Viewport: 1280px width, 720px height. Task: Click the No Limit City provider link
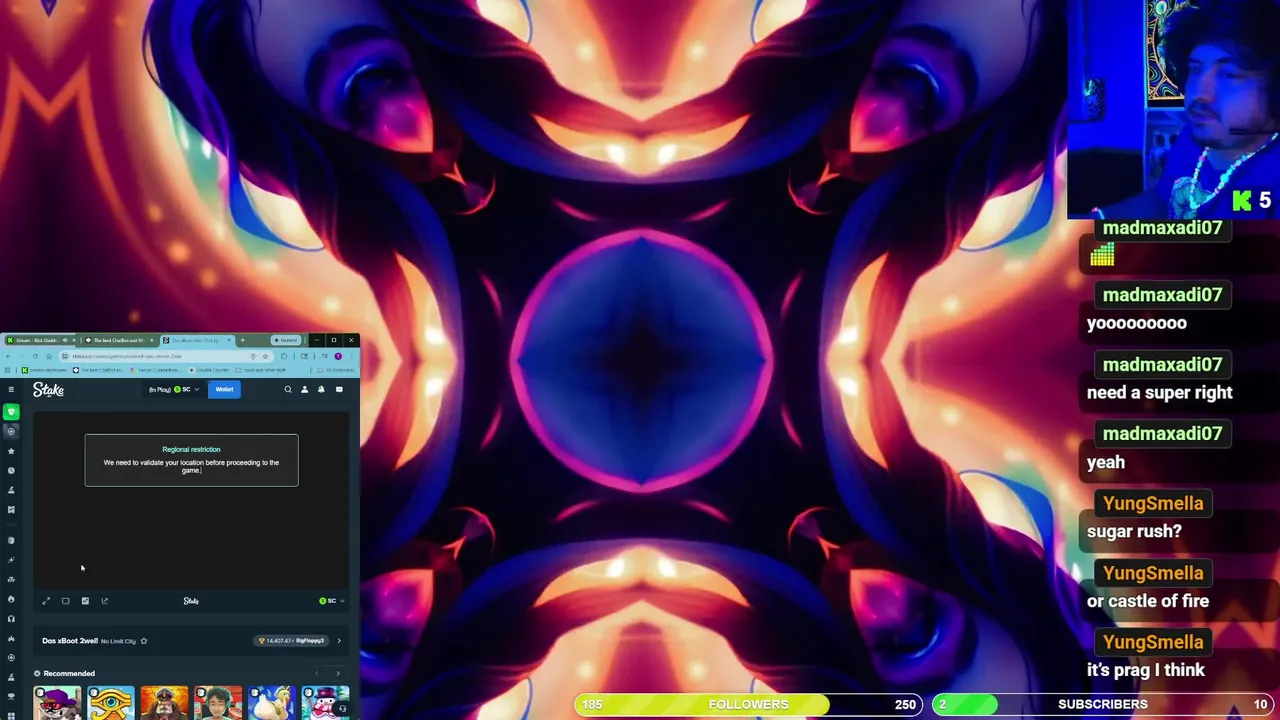click(x=118, y=641)
